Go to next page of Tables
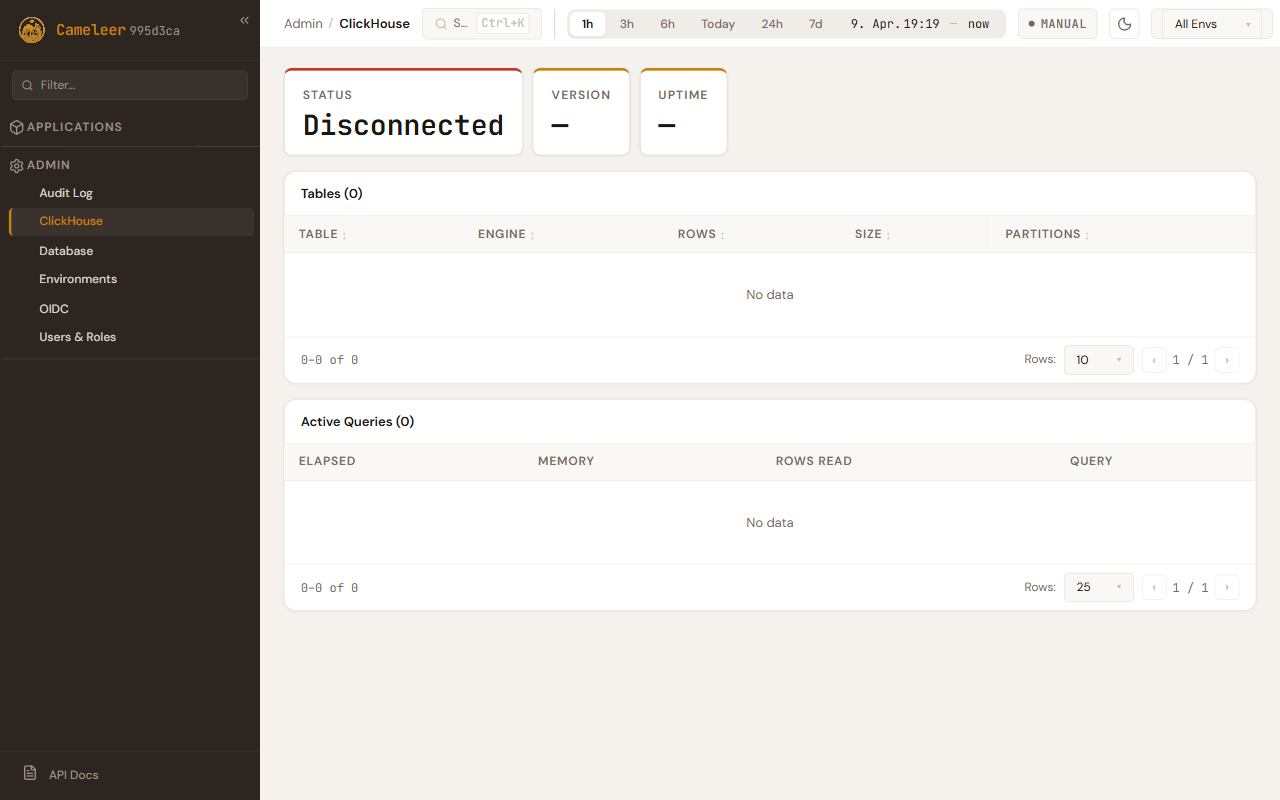 [x=1227, y=360]
